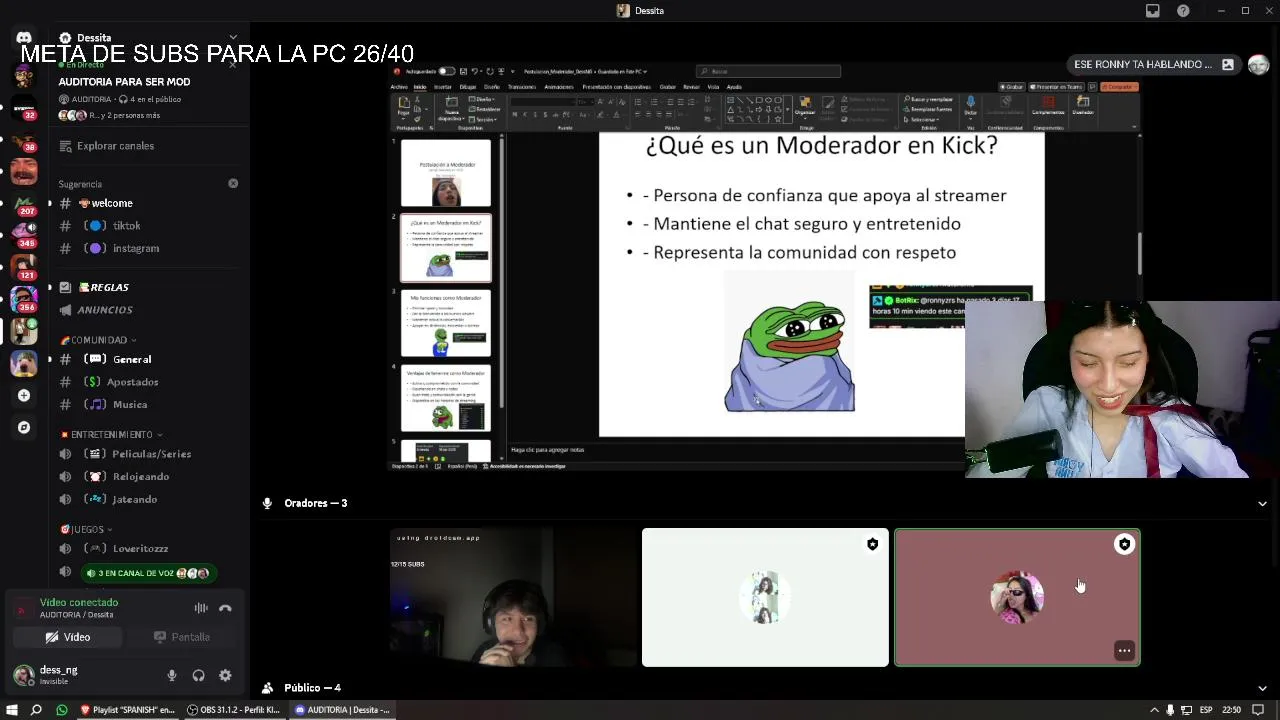The image size is (1280, 720).
Task: Click Explorar canales
Action: pos(115,146)
